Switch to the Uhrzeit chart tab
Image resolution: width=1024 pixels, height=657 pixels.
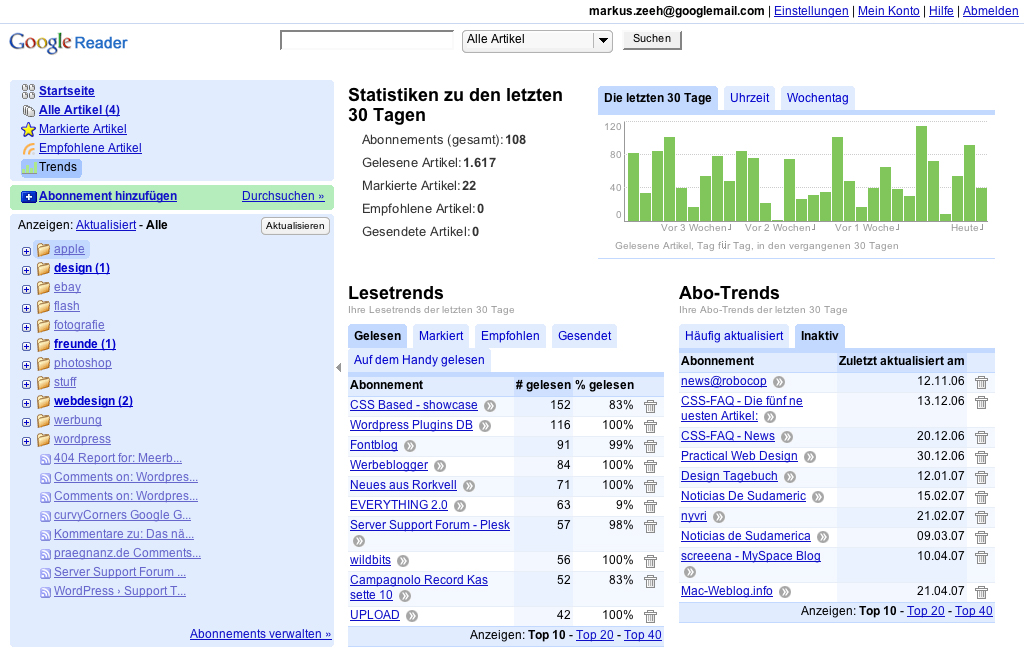[749, 98]
